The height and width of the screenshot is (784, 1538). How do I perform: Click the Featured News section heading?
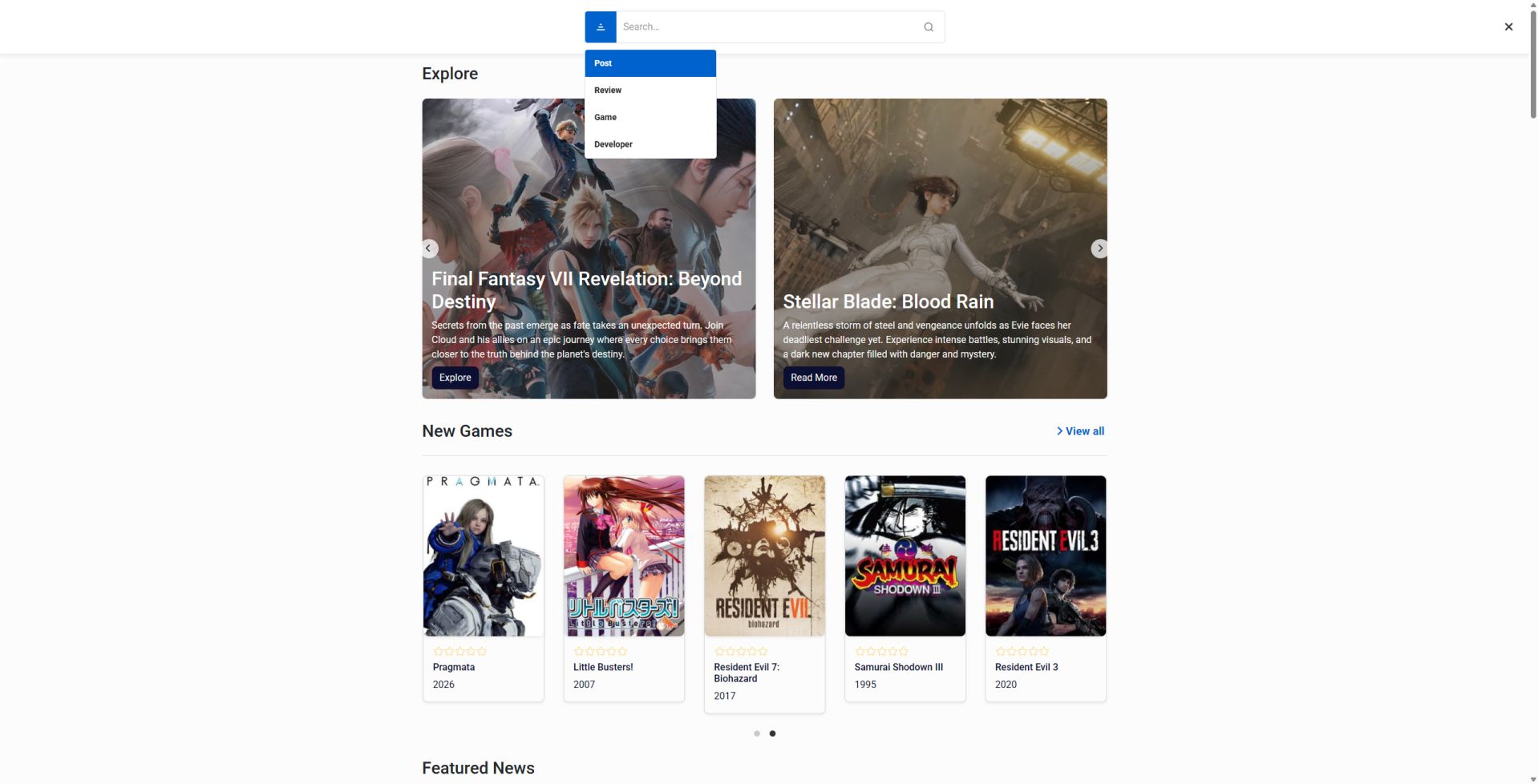coord(478,768)
